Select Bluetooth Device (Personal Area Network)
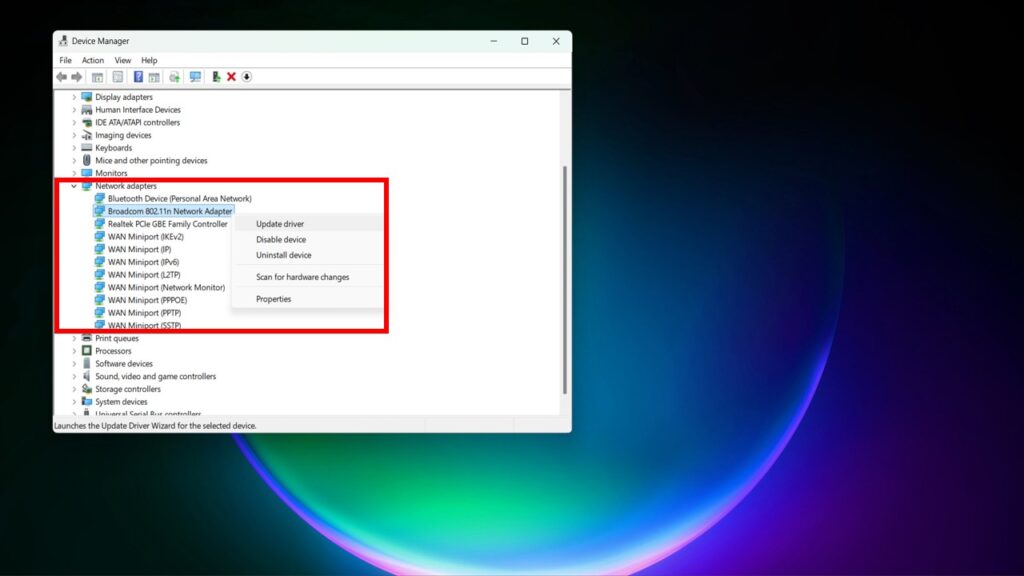This screenshot has height=576, width=1024. [179, 199]
